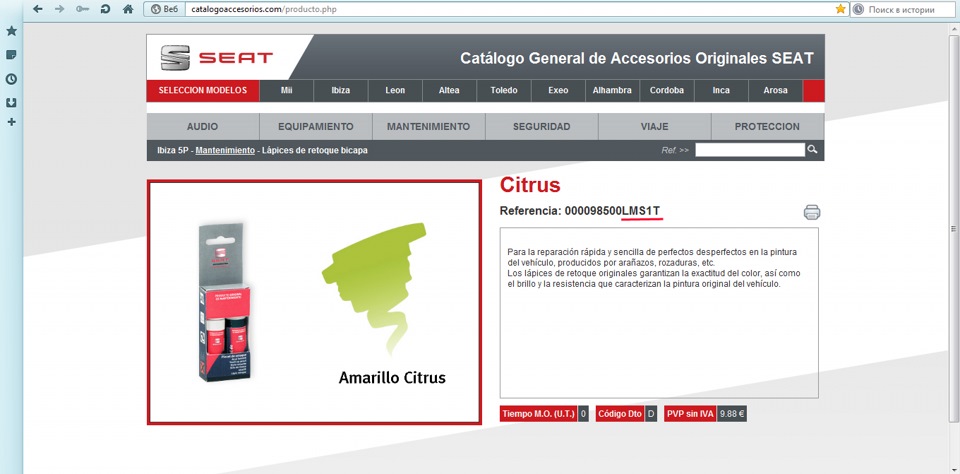
Task: Reload the page with the refresh icon
Action: pyautogui.click(x=105, y=9)
